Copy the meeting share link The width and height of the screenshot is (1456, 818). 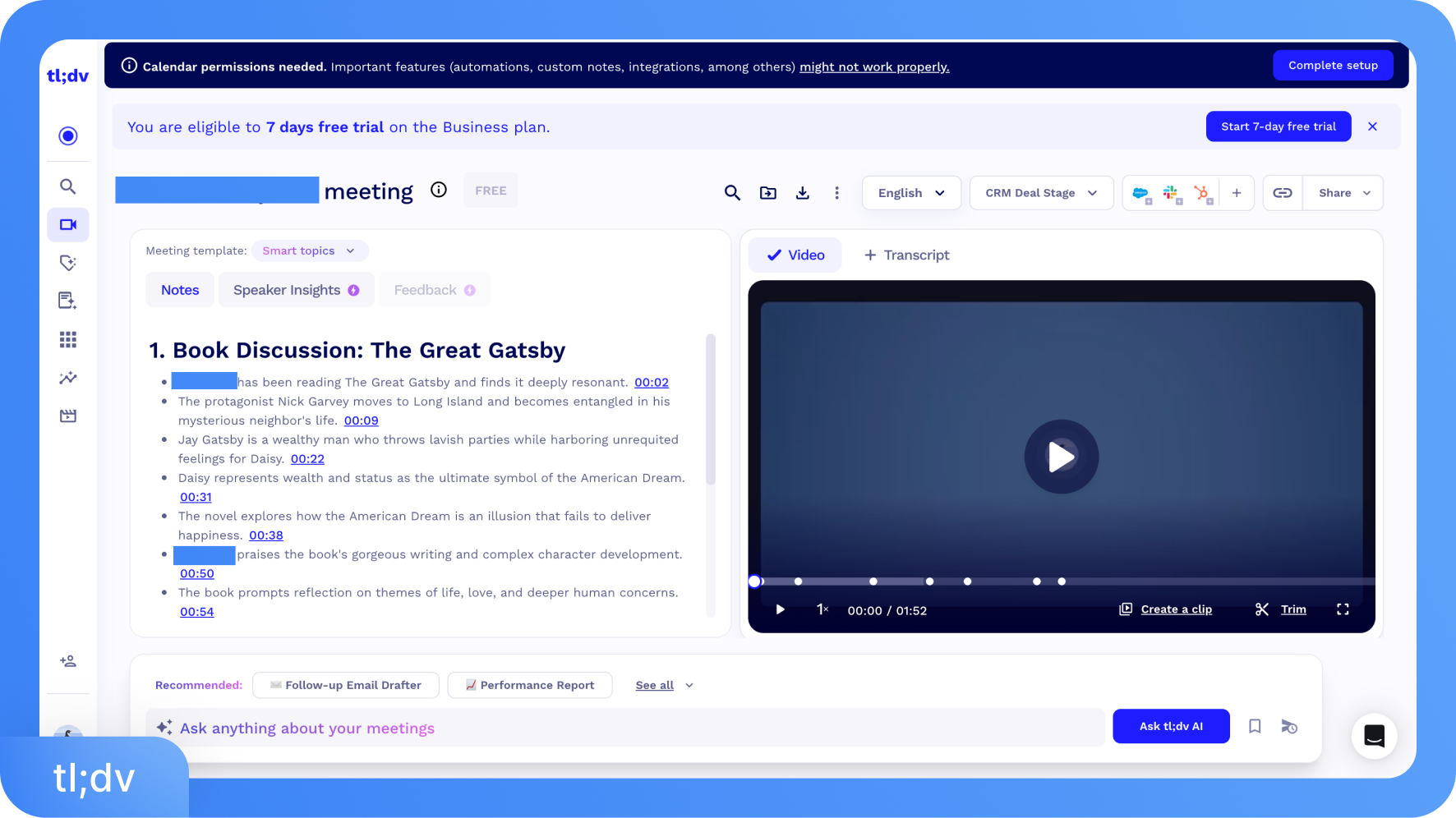click(x=1283, y=192)
